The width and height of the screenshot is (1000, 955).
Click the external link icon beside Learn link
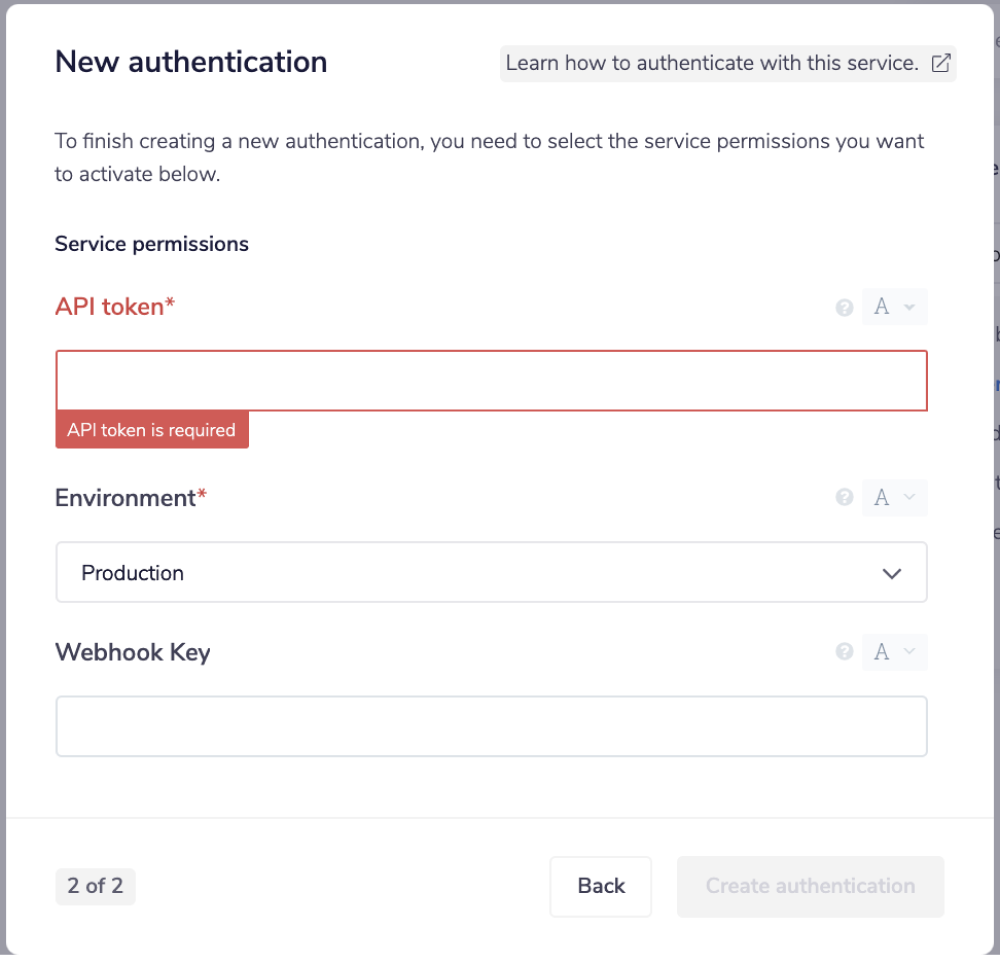[x=941, y=63]
